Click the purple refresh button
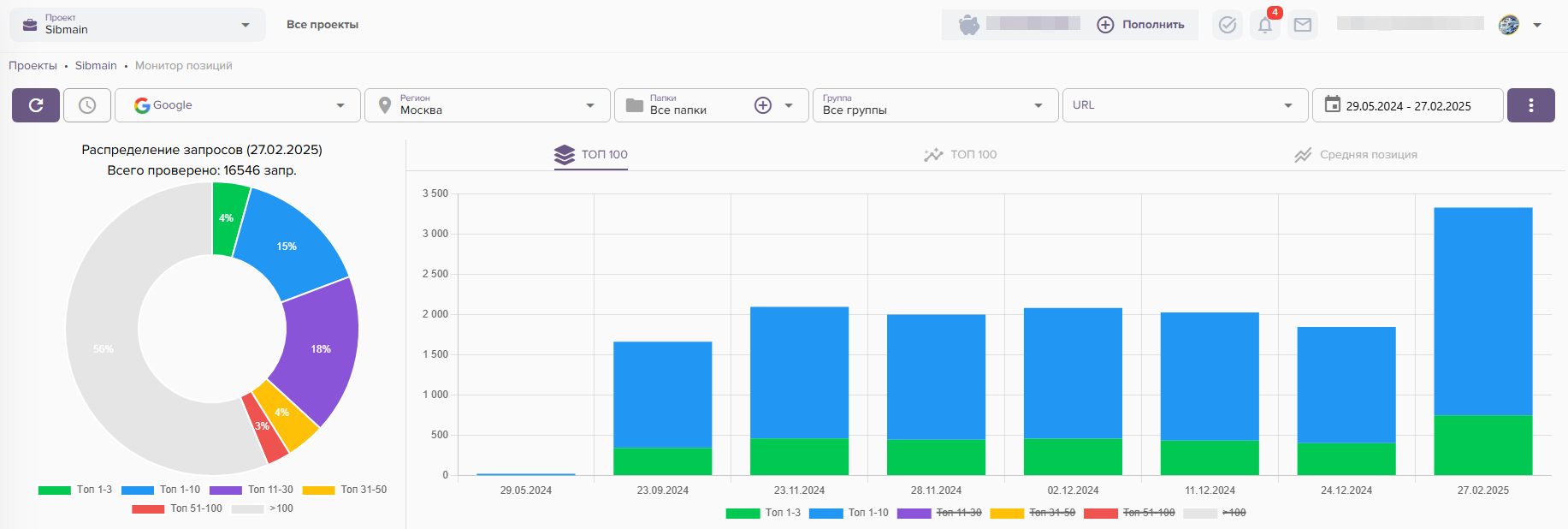 click(x=36, y=105)
